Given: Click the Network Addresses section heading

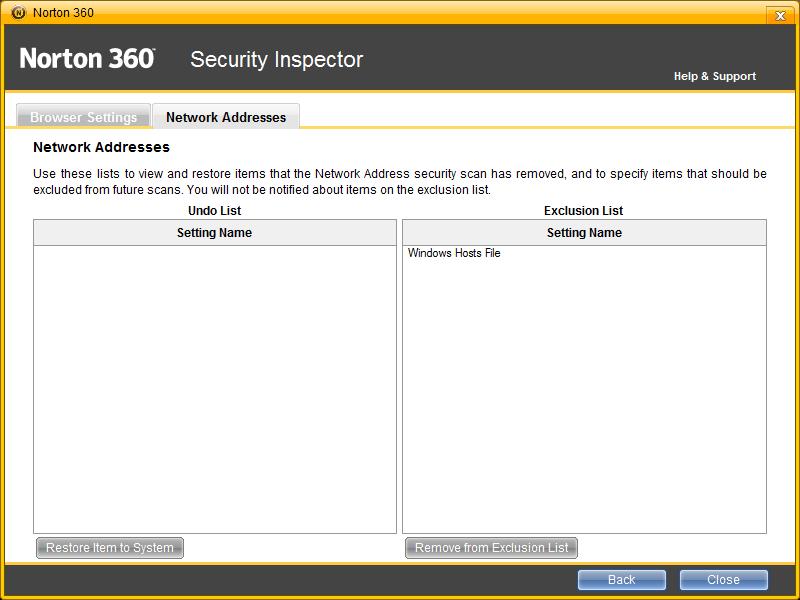Looking at the screenshot, I should click(101, 147).
